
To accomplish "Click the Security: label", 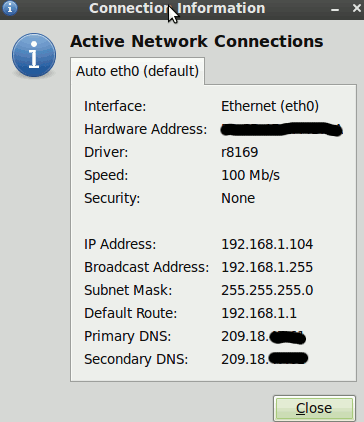I will (112, 198).
